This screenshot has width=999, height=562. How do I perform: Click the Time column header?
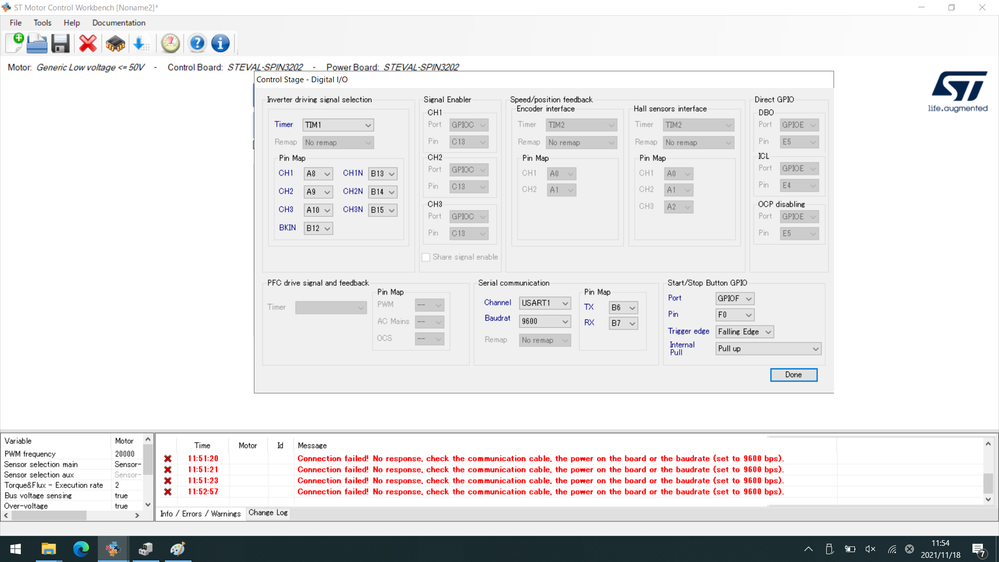[x=202, y=446]
